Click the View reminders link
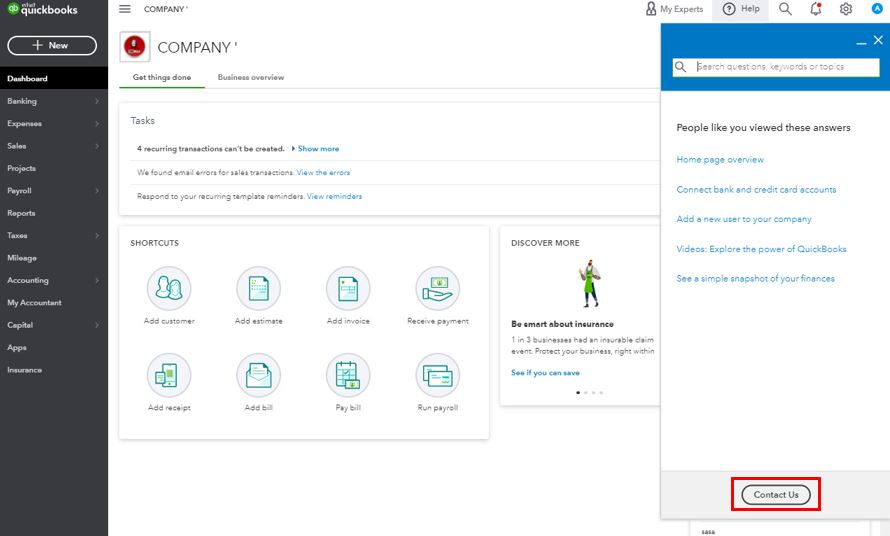 [x=334, y=196]
